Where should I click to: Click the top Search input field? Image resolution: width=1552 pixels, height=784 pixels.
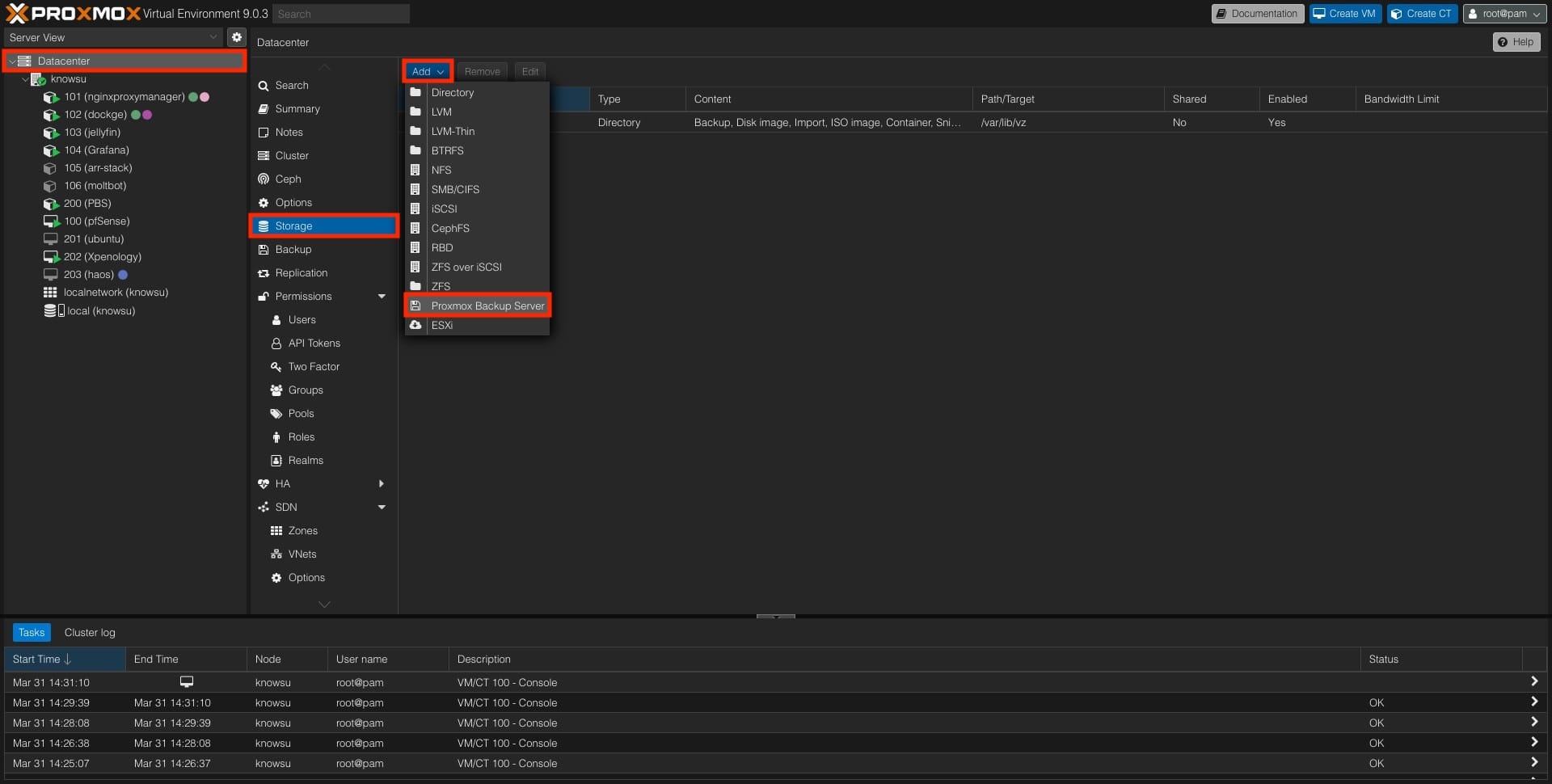coord(339,14)
